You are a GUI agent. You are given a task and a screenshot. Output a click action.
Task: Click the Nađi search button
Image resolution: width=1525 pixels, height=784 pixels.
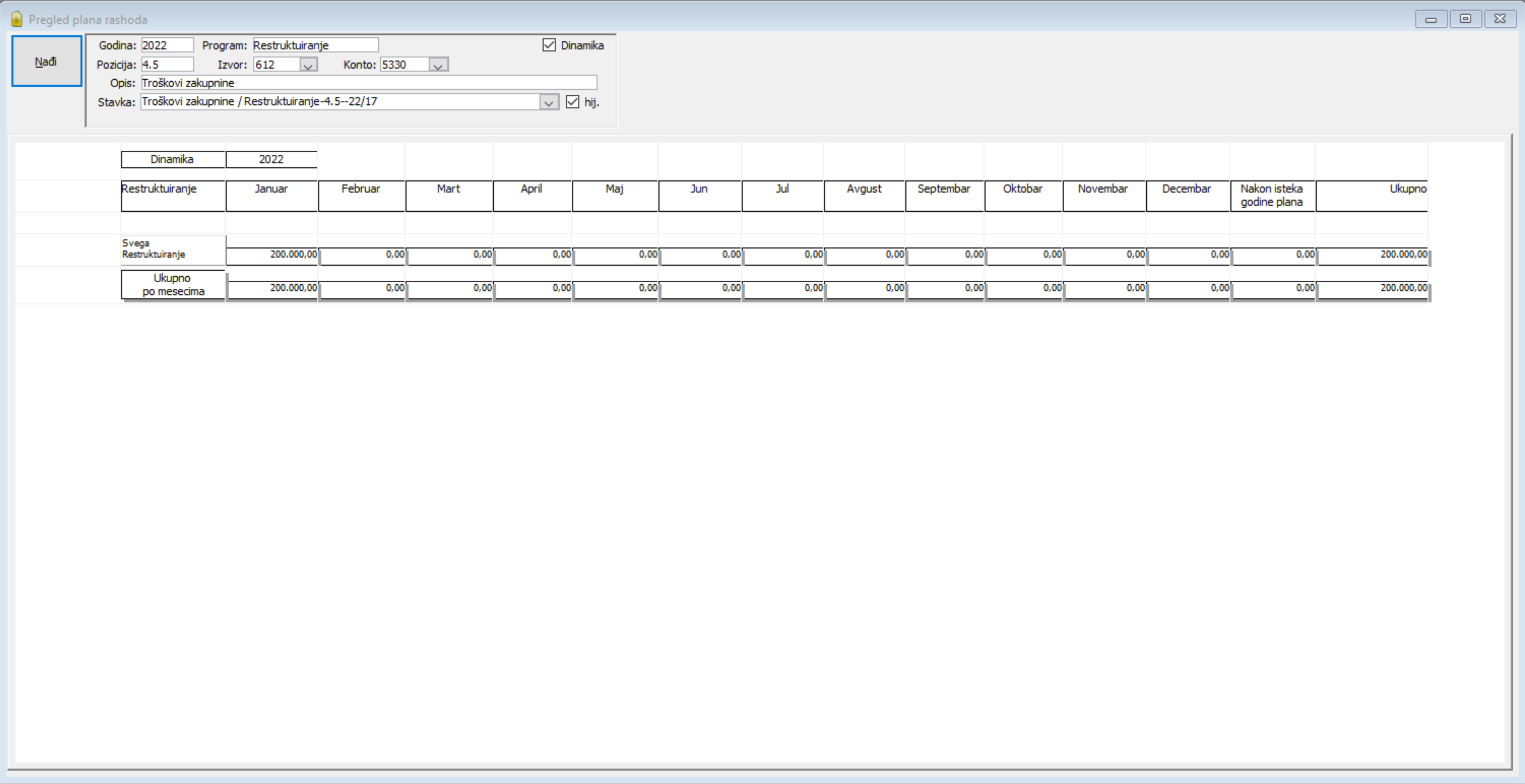[x=47, y=61]
